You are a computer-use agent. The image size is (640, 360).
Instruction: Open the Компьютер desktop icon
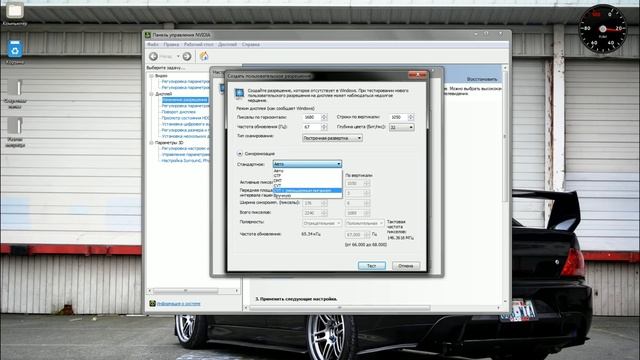[x=15, y=14]
